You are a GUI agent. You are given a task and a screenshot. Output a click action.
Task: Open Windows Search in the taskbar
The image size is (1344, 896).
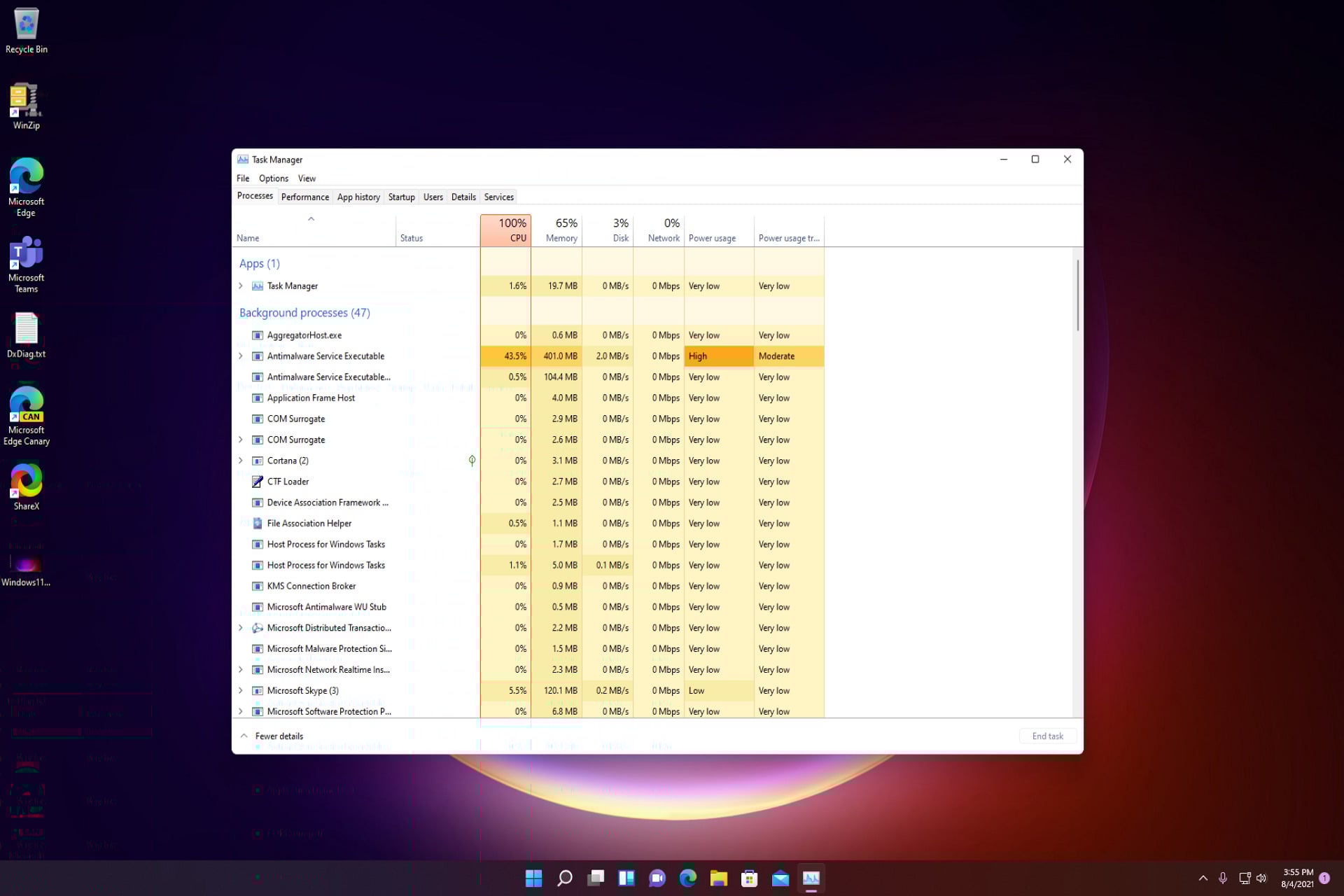[564, 878]
